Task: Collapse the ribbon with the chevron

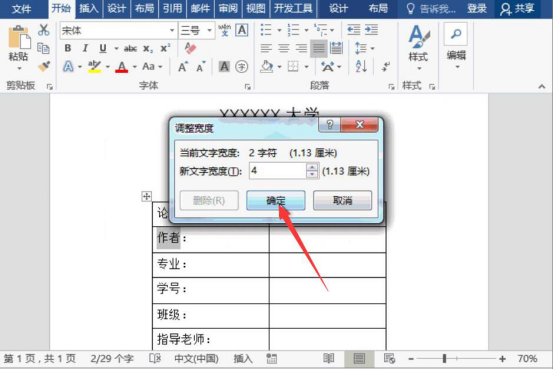Action: pos(542,86)
